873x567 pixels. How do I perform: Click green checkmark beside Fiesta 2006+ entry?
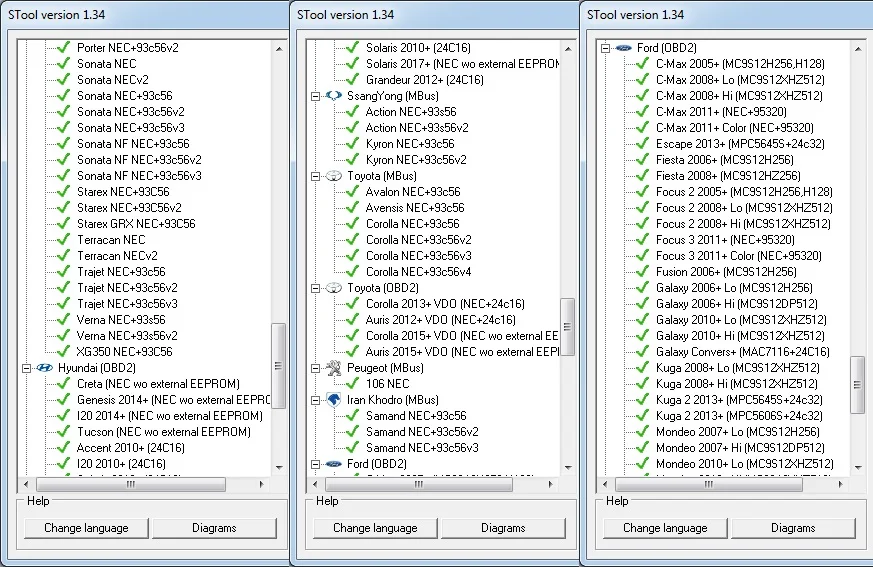(x=643, y=160)
